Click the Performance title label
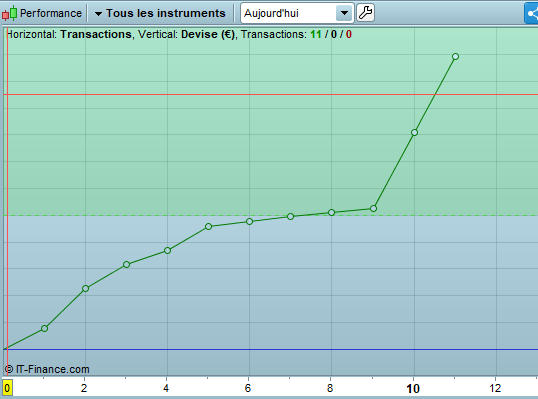 (x=51, y=13)
